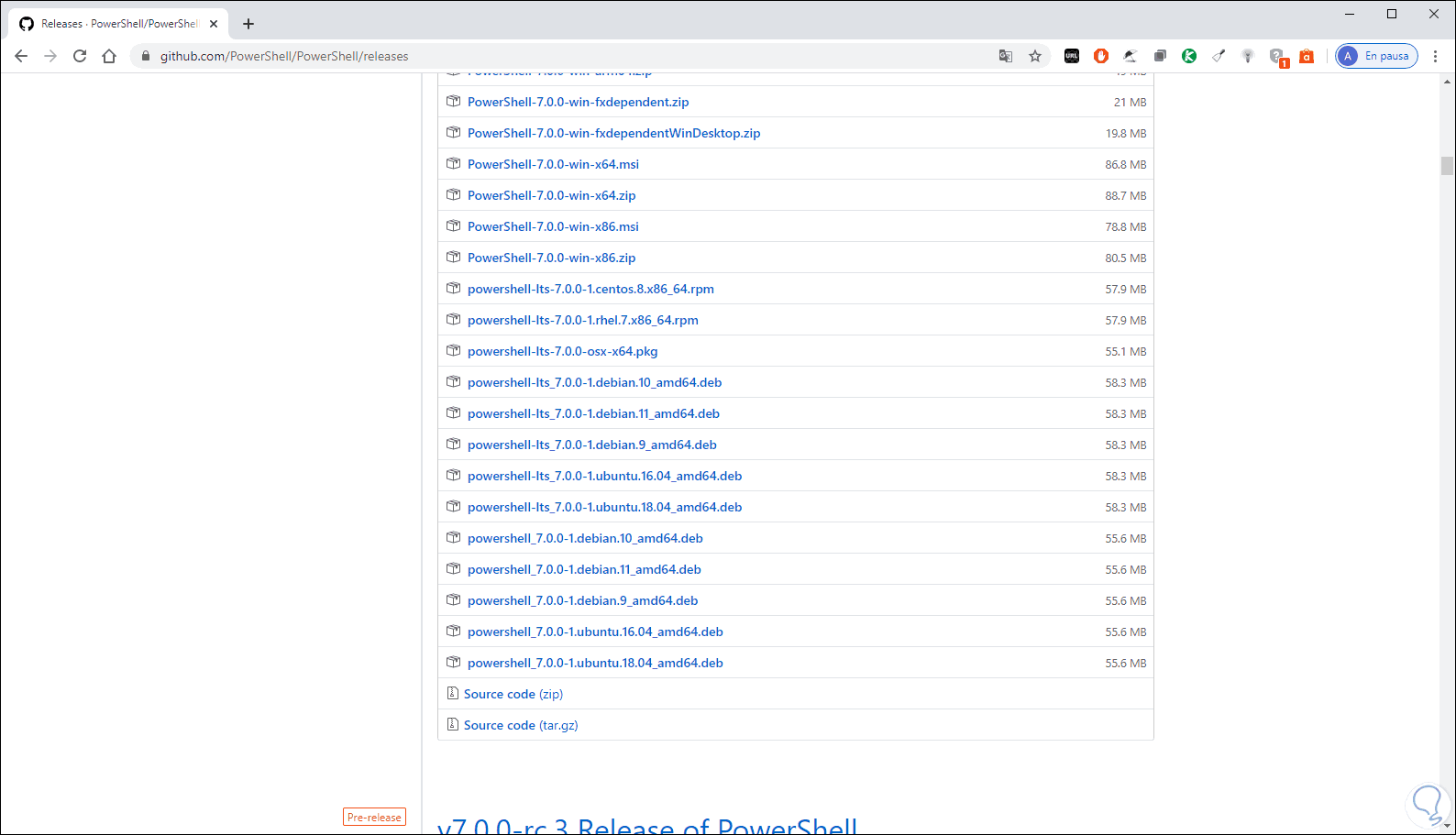1456x835 pixels.
Task: Click the padlock site info icon
Action: 145,56
